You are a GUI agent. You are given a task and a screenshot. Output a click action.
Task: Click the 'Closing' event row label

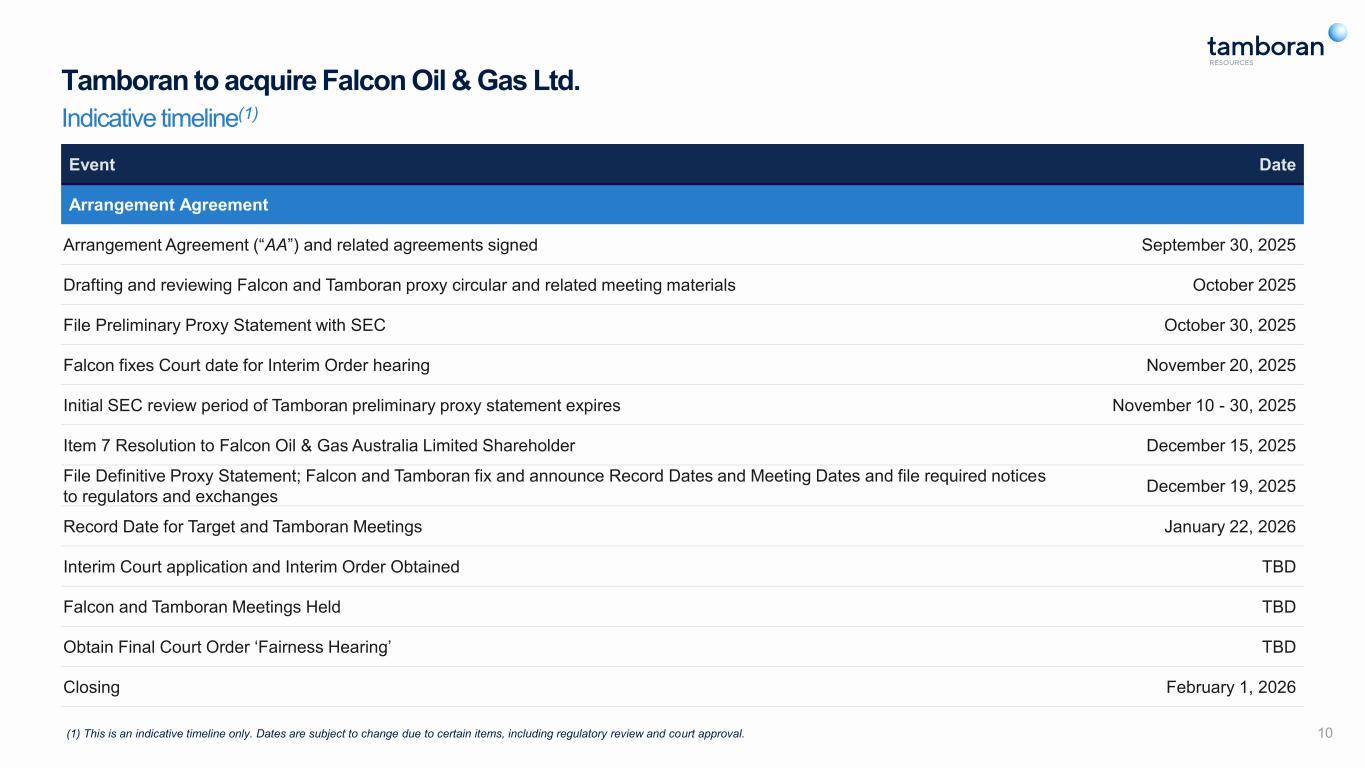point(91,687)
